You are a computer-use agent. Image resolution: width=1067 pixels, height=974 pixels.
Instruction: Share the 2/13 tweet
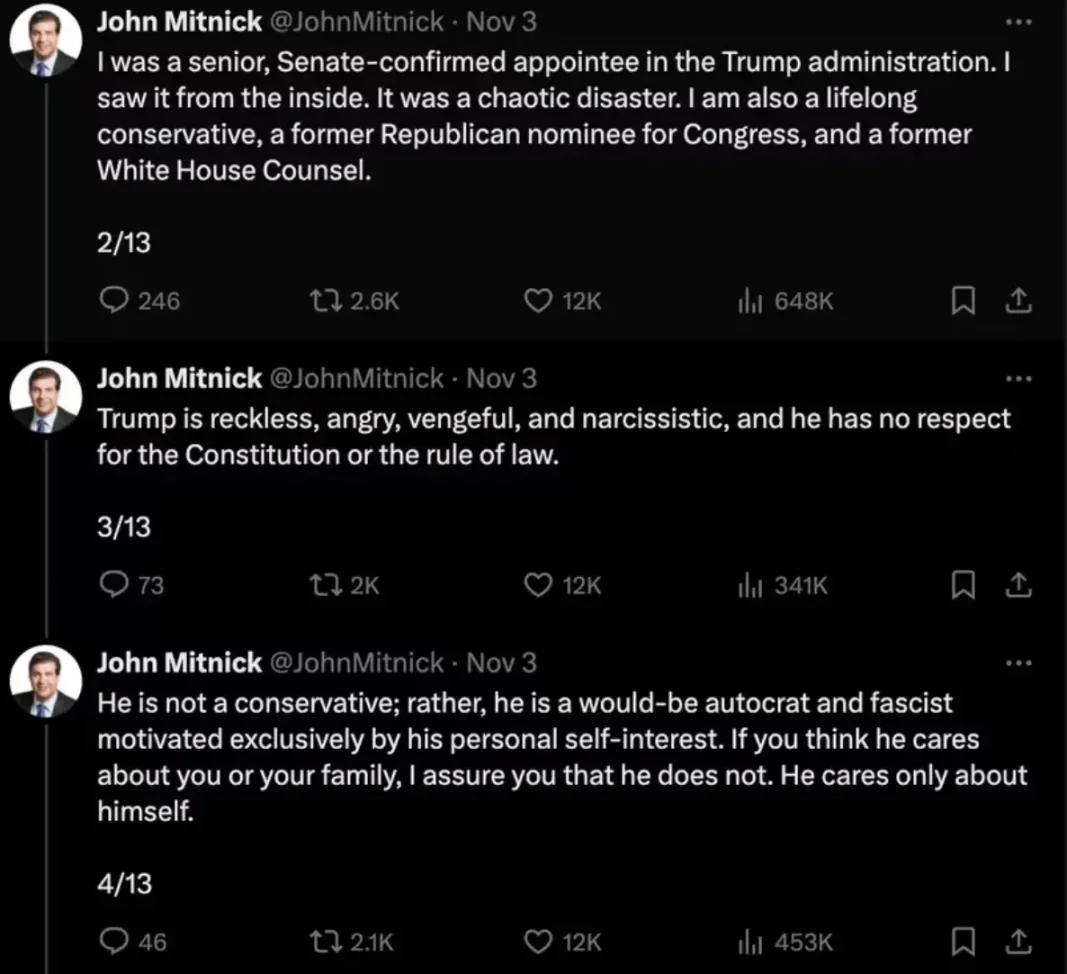point(1017,300)
